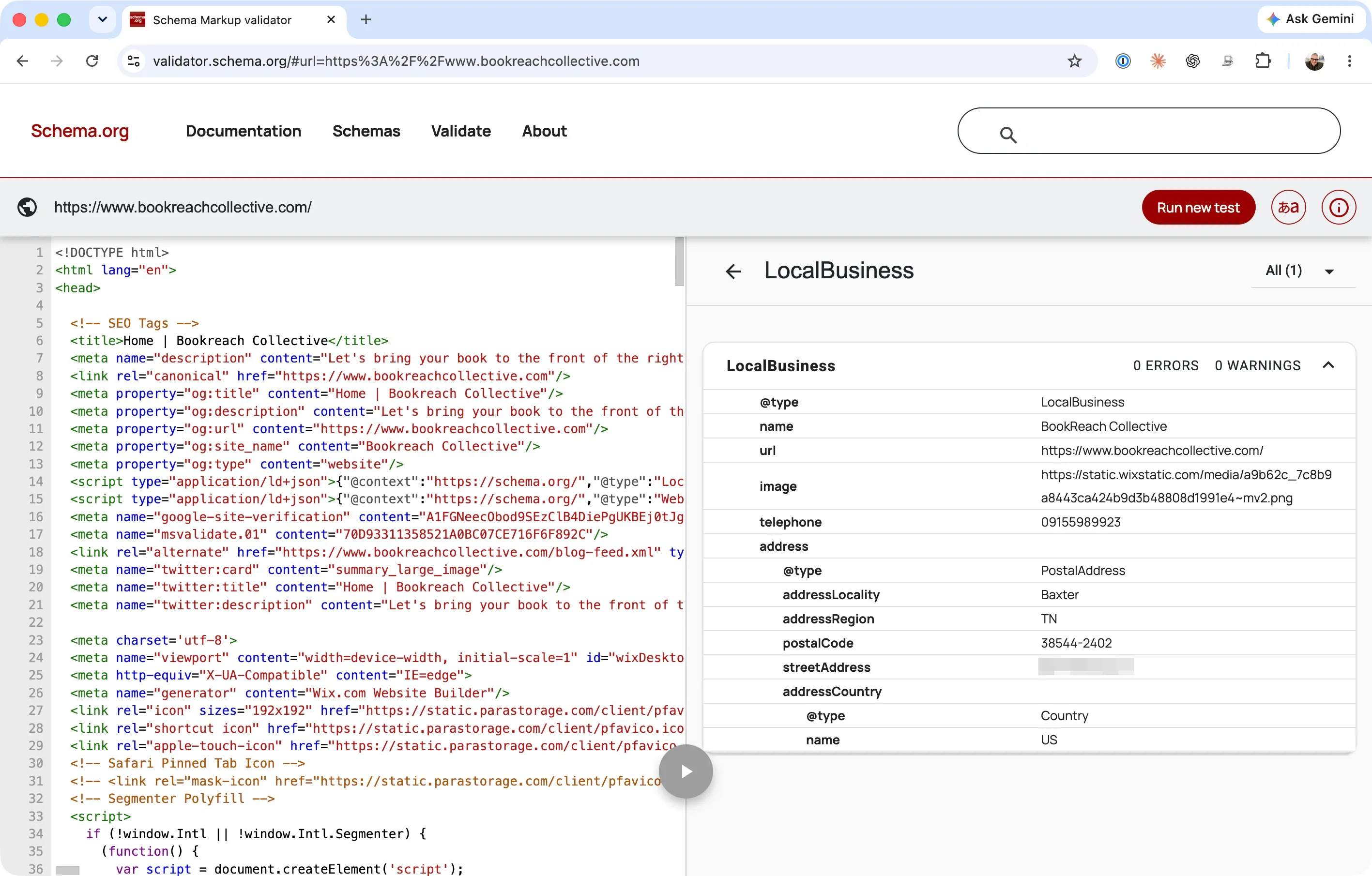Open the tab search dropdown

coord(103,20)
